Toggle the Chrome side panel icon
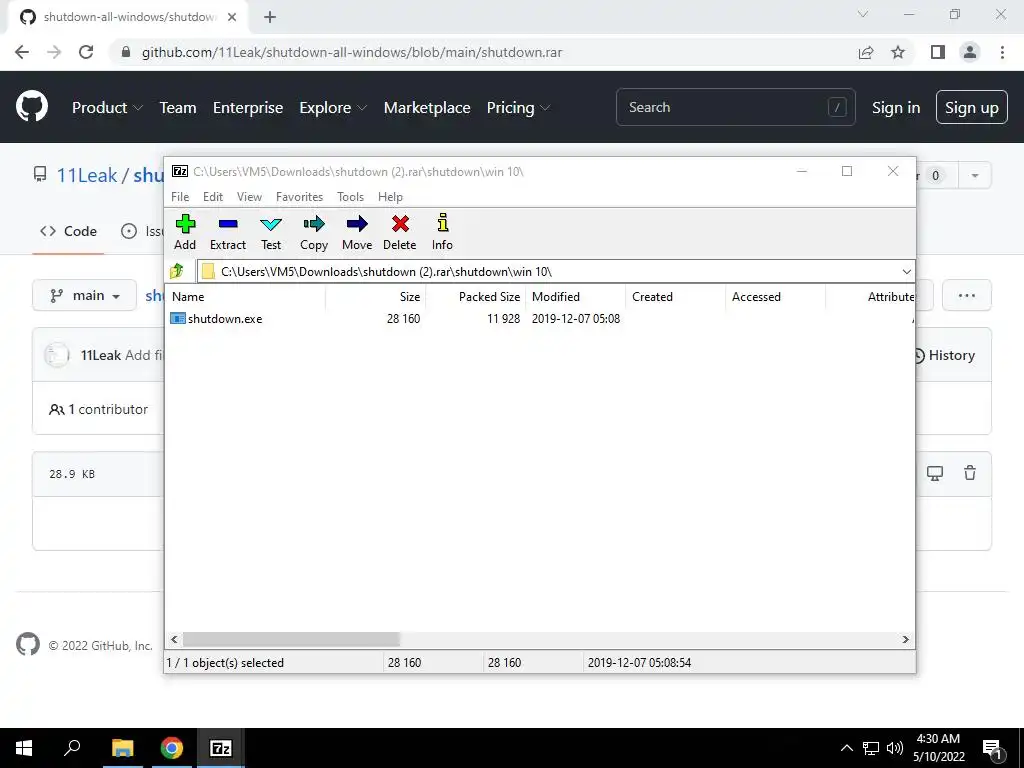Screen dimensions: 1024x768 (938, 52)
